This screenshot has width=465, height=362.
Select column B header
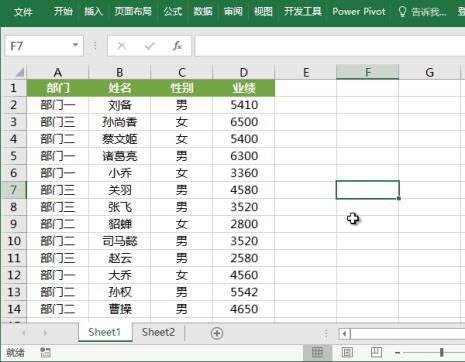click(120, 72)
